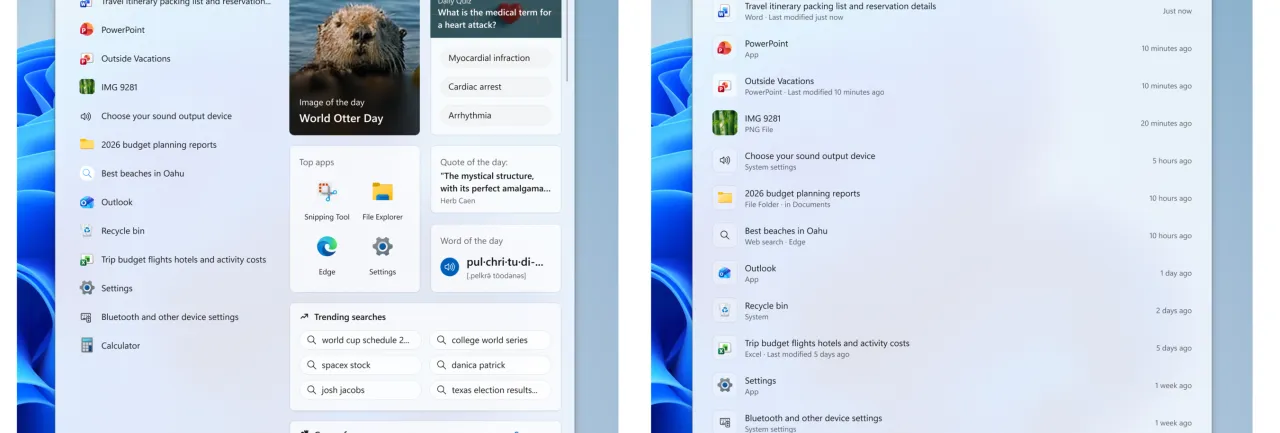The width and height of the screenshot is (1280, 433).
Task: Click sound settings speaker icon in detailed list
Action: tap(724, 160)
